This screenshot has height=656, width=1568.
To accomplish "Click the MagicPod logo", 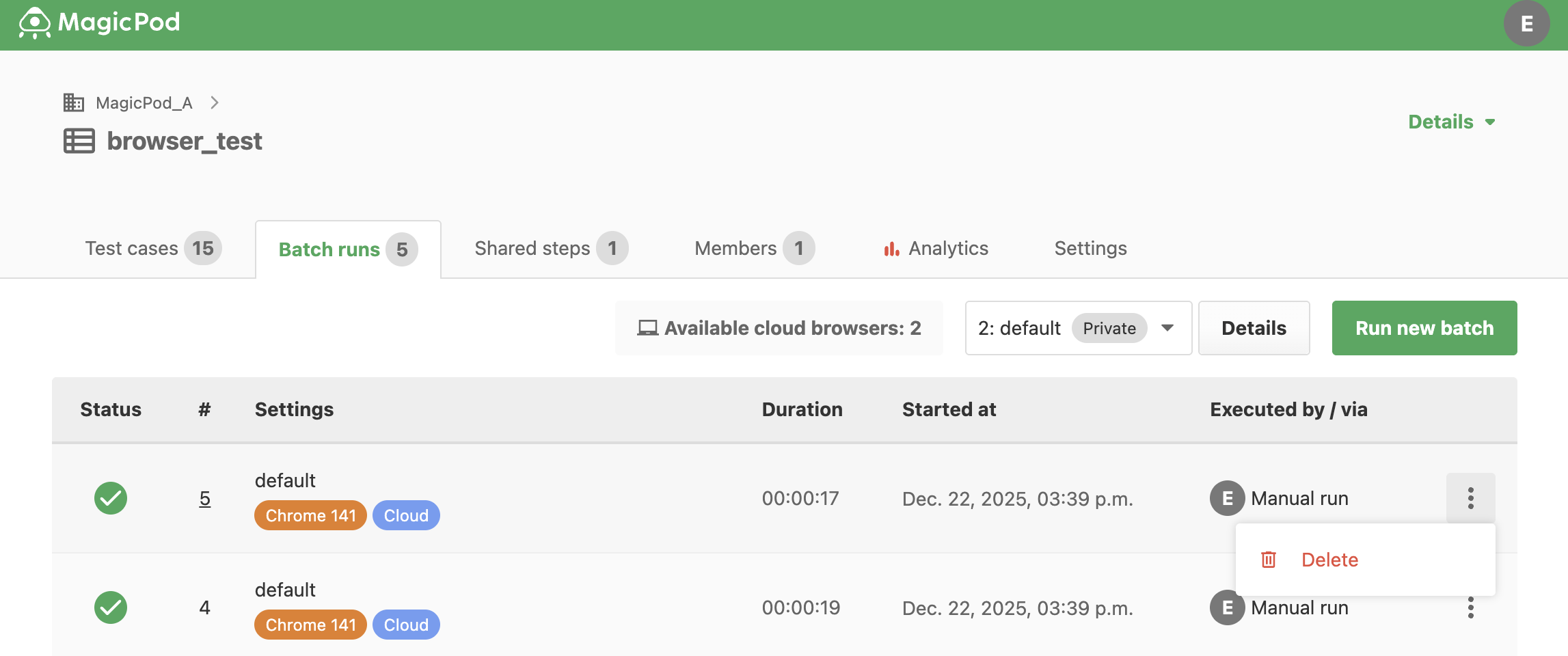I will [100, 23].
